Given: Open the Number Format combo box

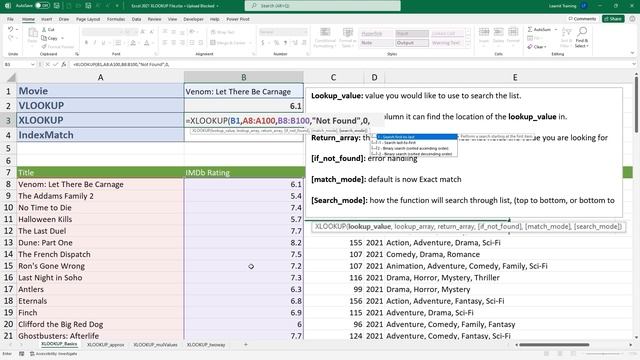Looking at the screenshot, I should pyautogui.click(x=282, y=32).
